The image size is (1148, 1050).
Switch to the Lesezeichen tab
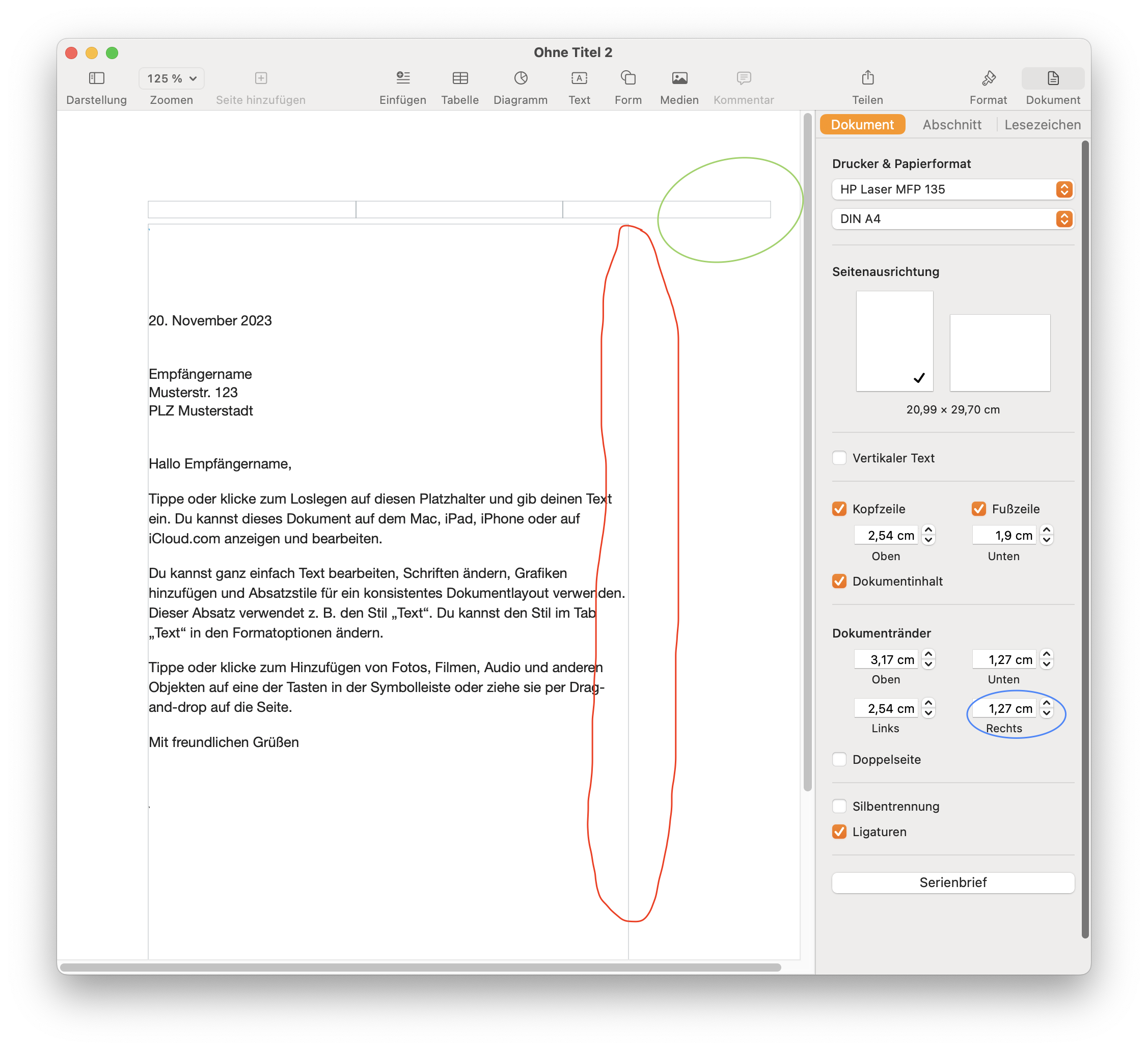pos(1042,125)
